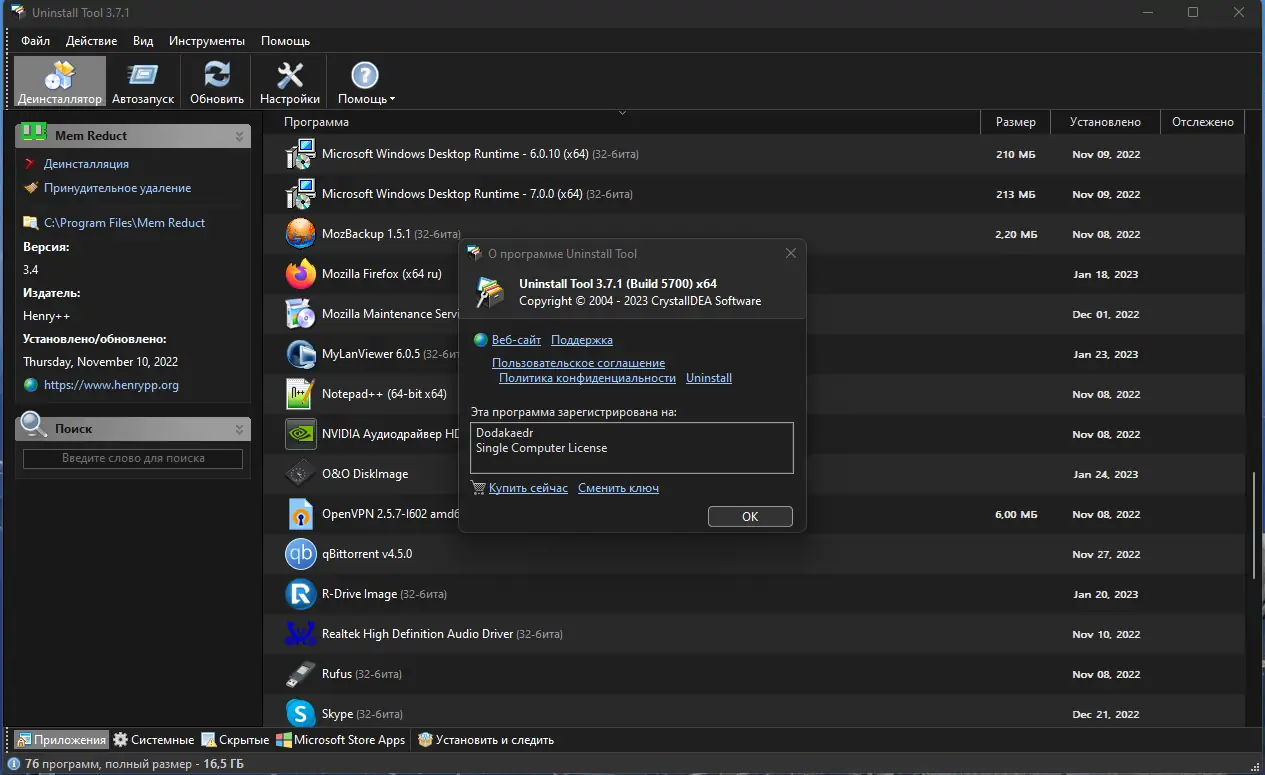Click the Dodakaedr registration text box

[631, 447]
